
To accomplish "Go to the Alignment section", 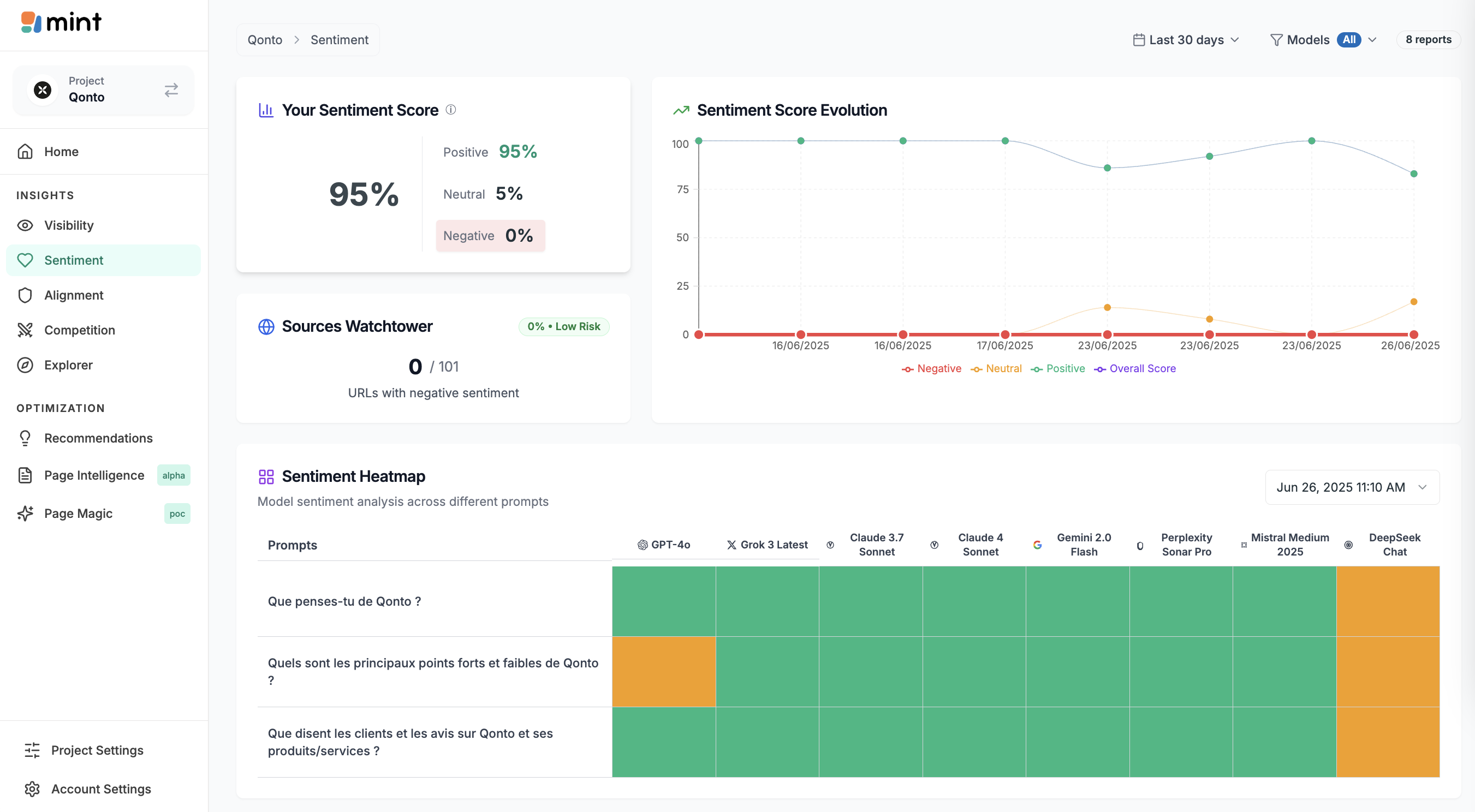I will [74, 295].
